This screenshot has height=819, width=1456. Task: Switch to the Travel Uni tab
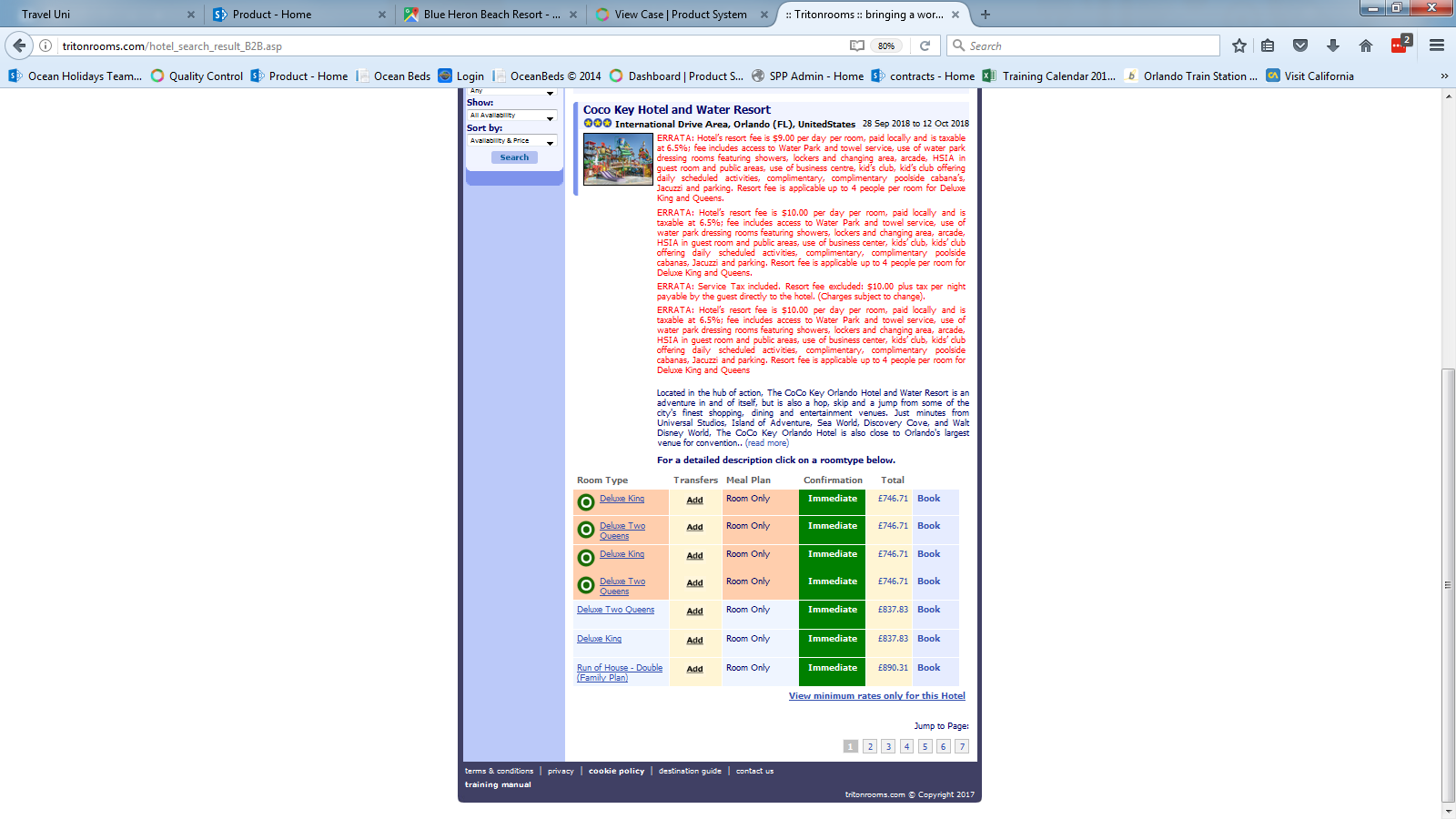click(x=100, y=15)
